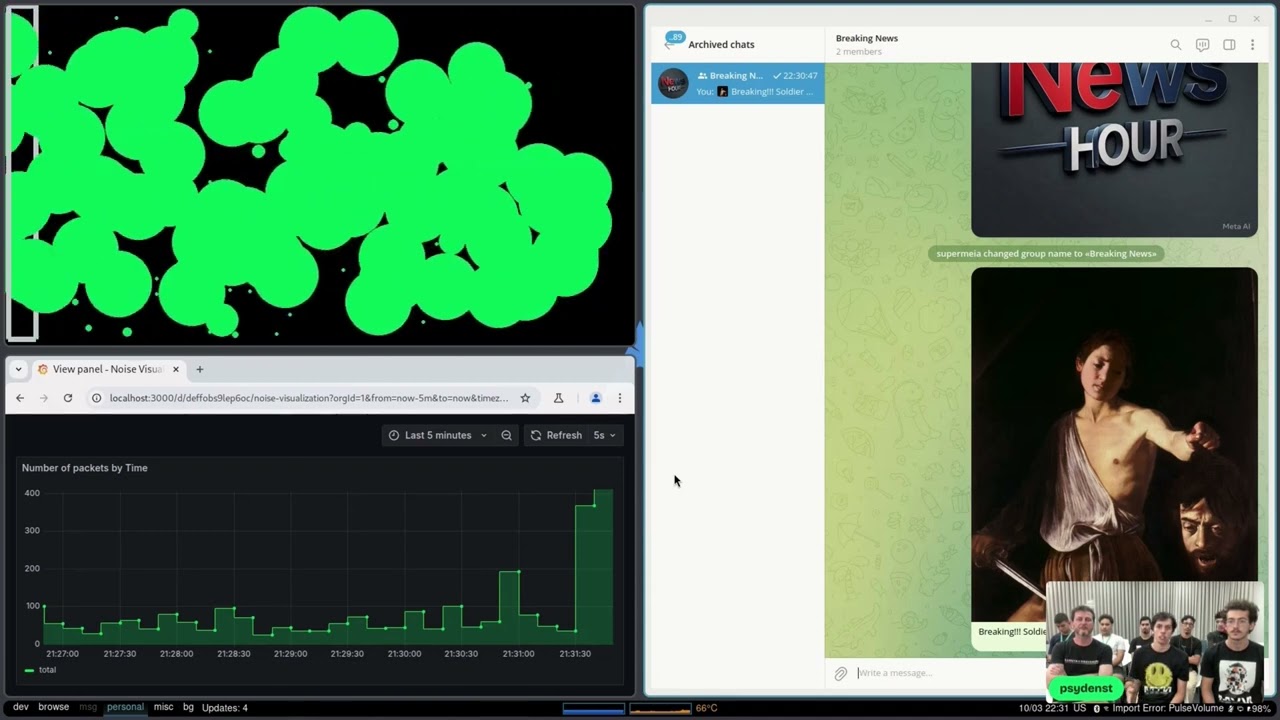Switch to bg workspace
Image resolution: width=1280 pixels, height=720 pixels.
[x=188, y=707]
